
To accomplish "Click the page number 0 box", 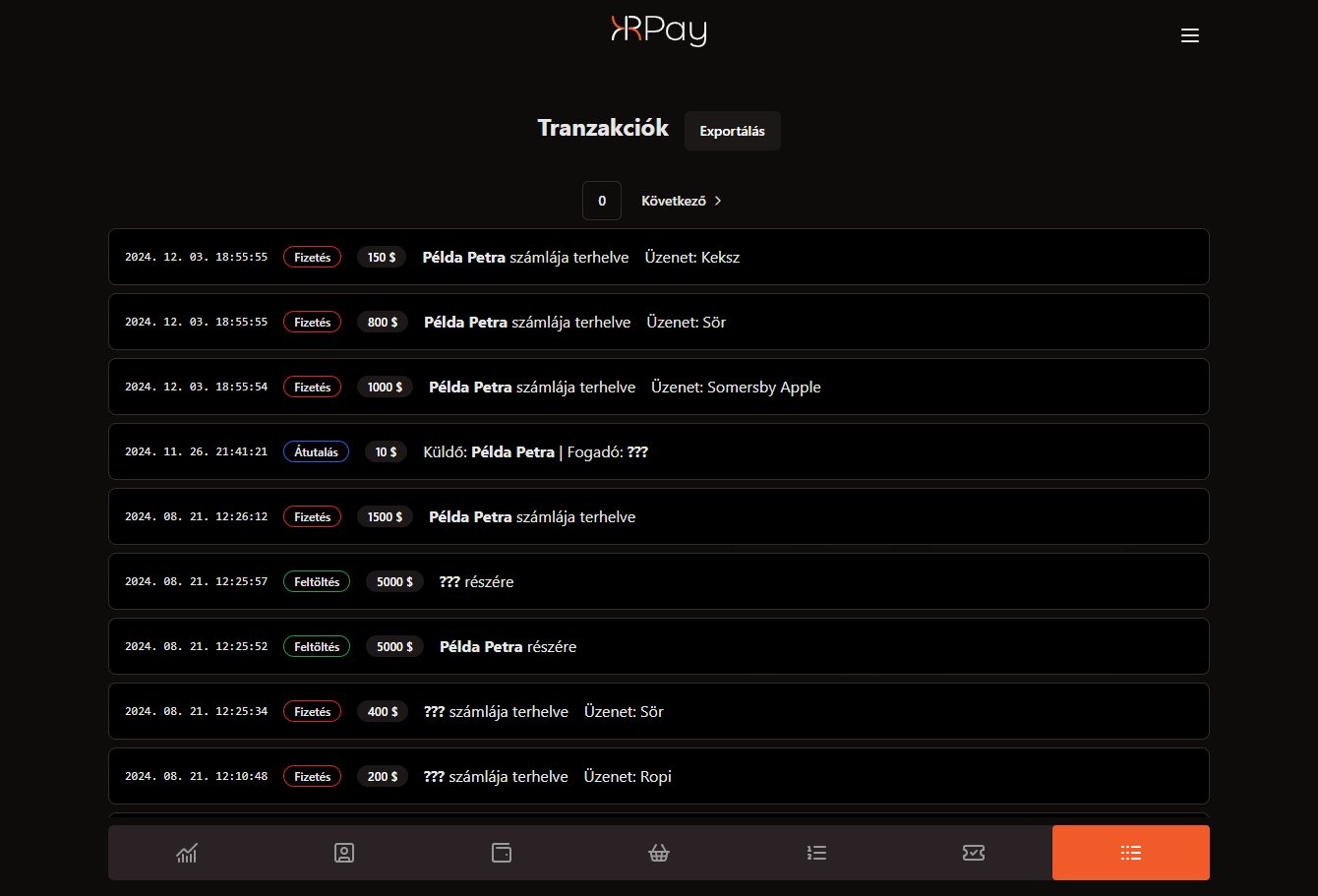I will pos(602,201).
